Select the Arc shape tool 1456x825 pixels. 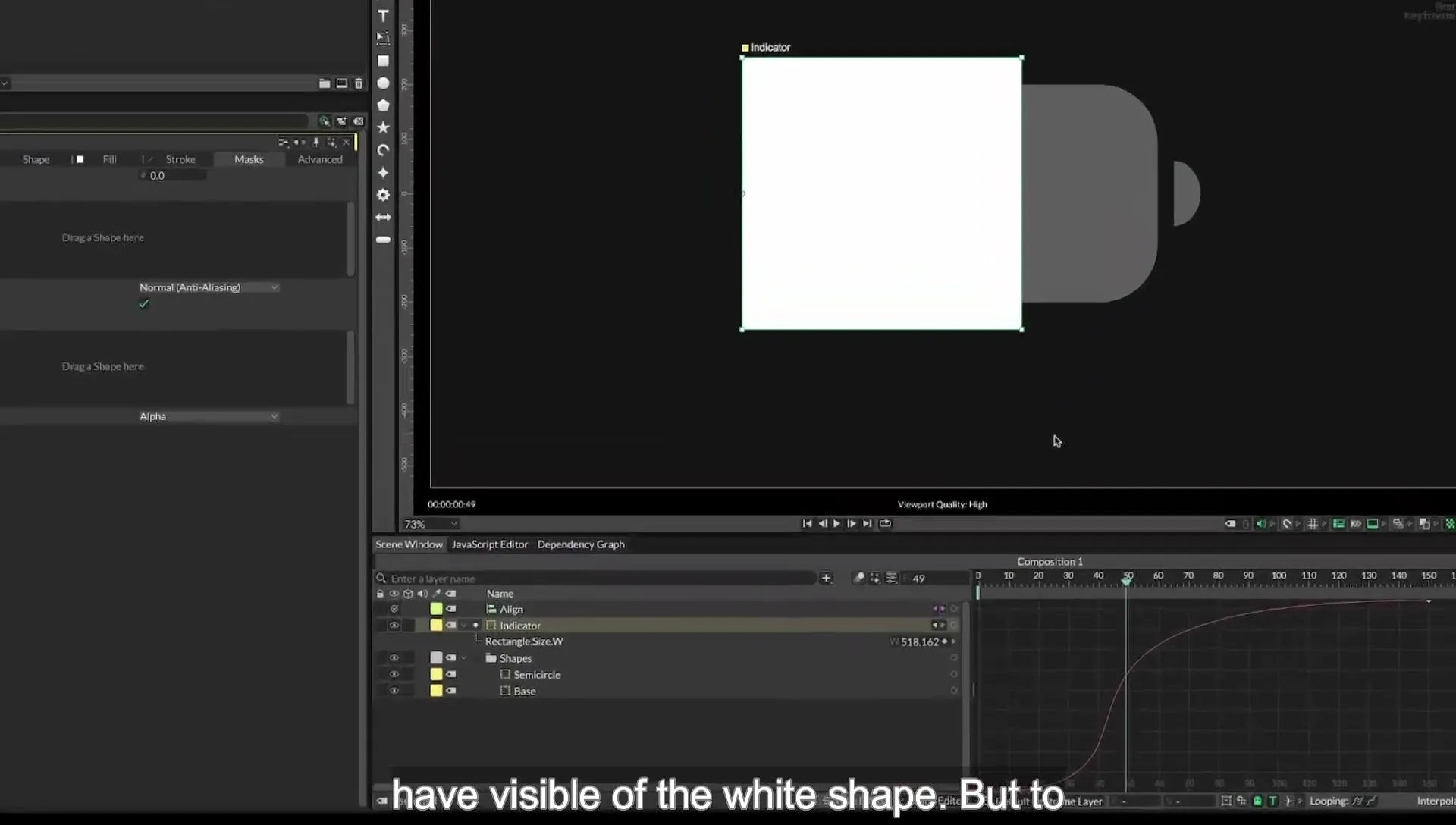click(x=383, y=150)
